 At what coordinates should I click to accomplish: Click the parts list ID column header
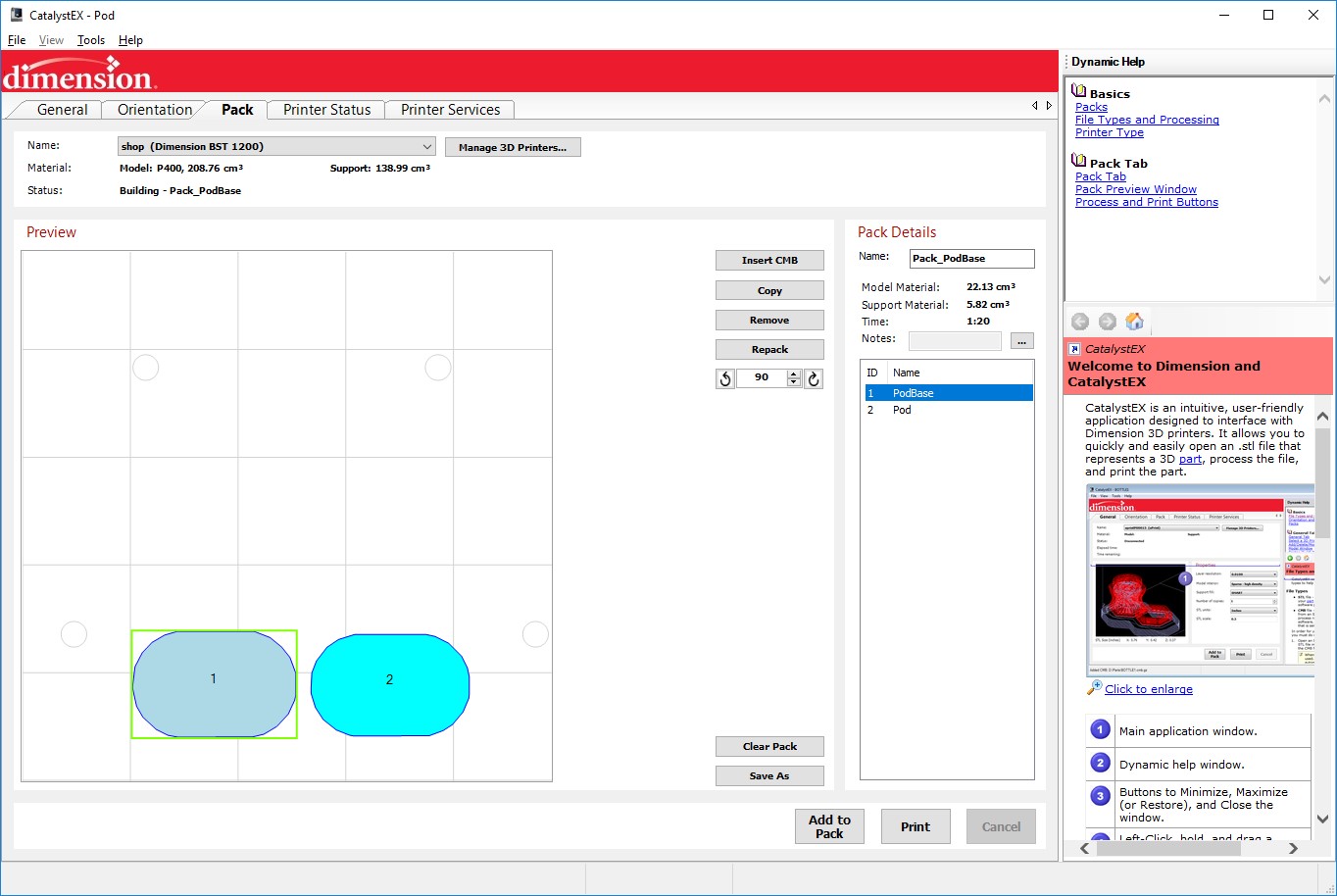pyautogui.click(x=872, y=373)
